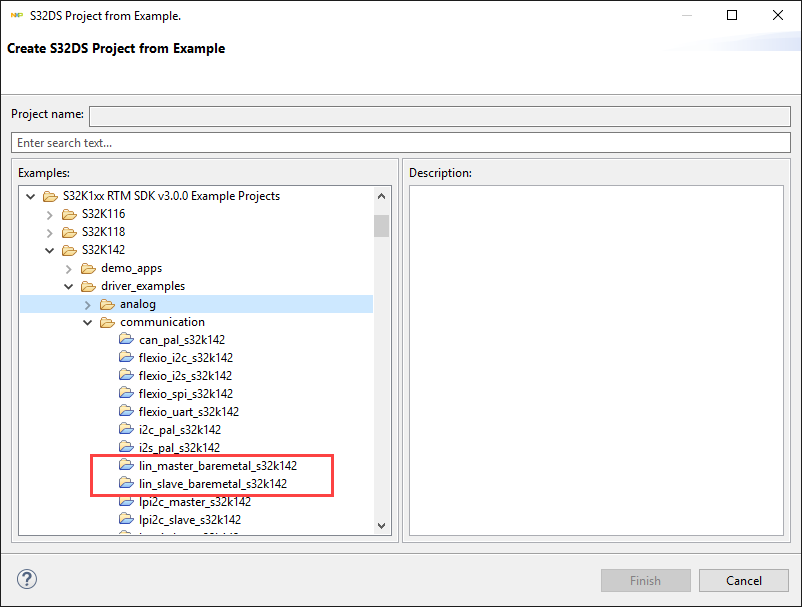The height and width of the screenshot is (607, 802).
Task: Select flexio_uart_s32k142 example
Action: pyautogui.click(x=189, y=411)
